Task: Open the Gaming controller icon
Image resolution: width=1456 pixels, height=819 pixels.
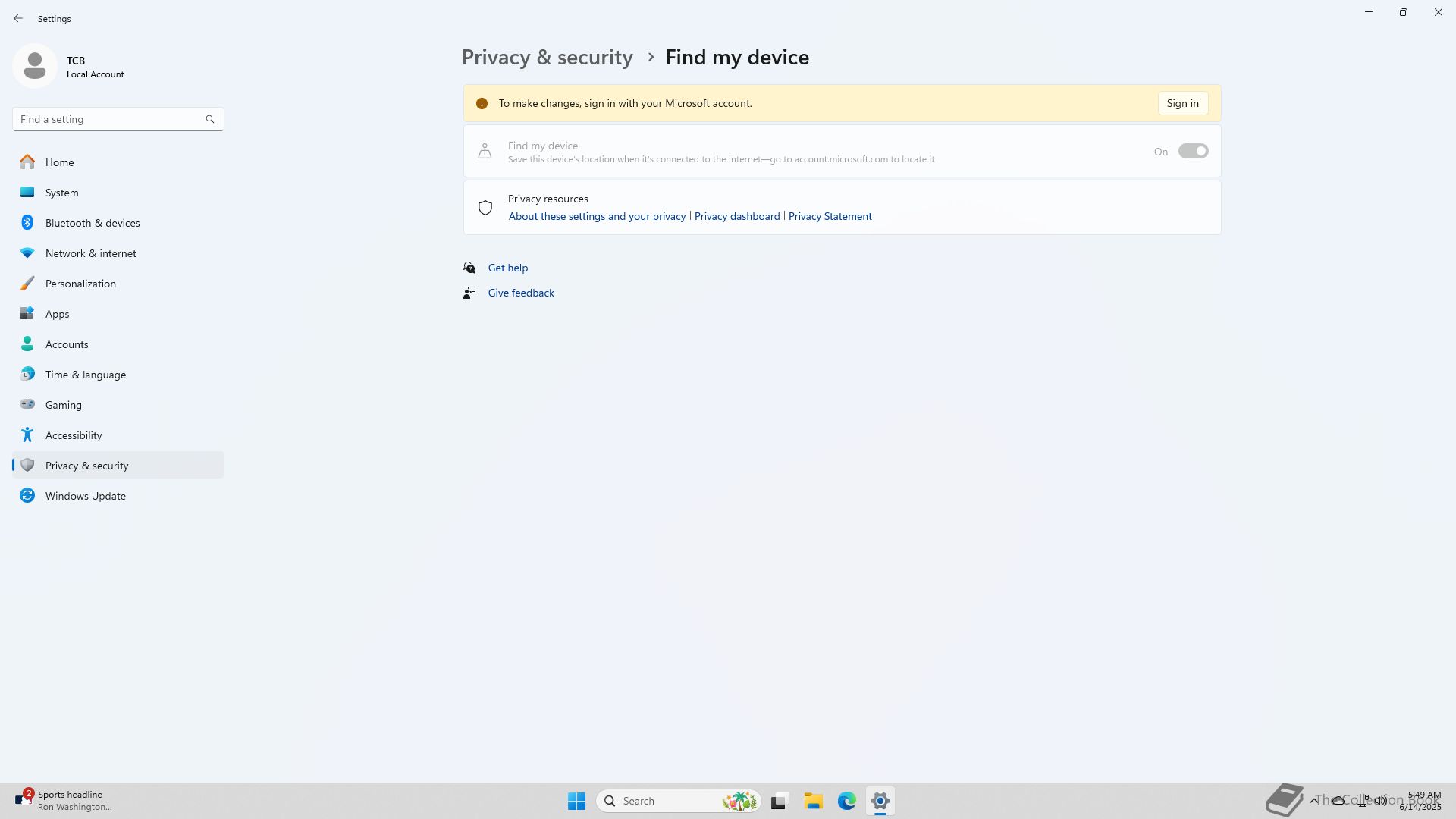Action: click(27, 405)
